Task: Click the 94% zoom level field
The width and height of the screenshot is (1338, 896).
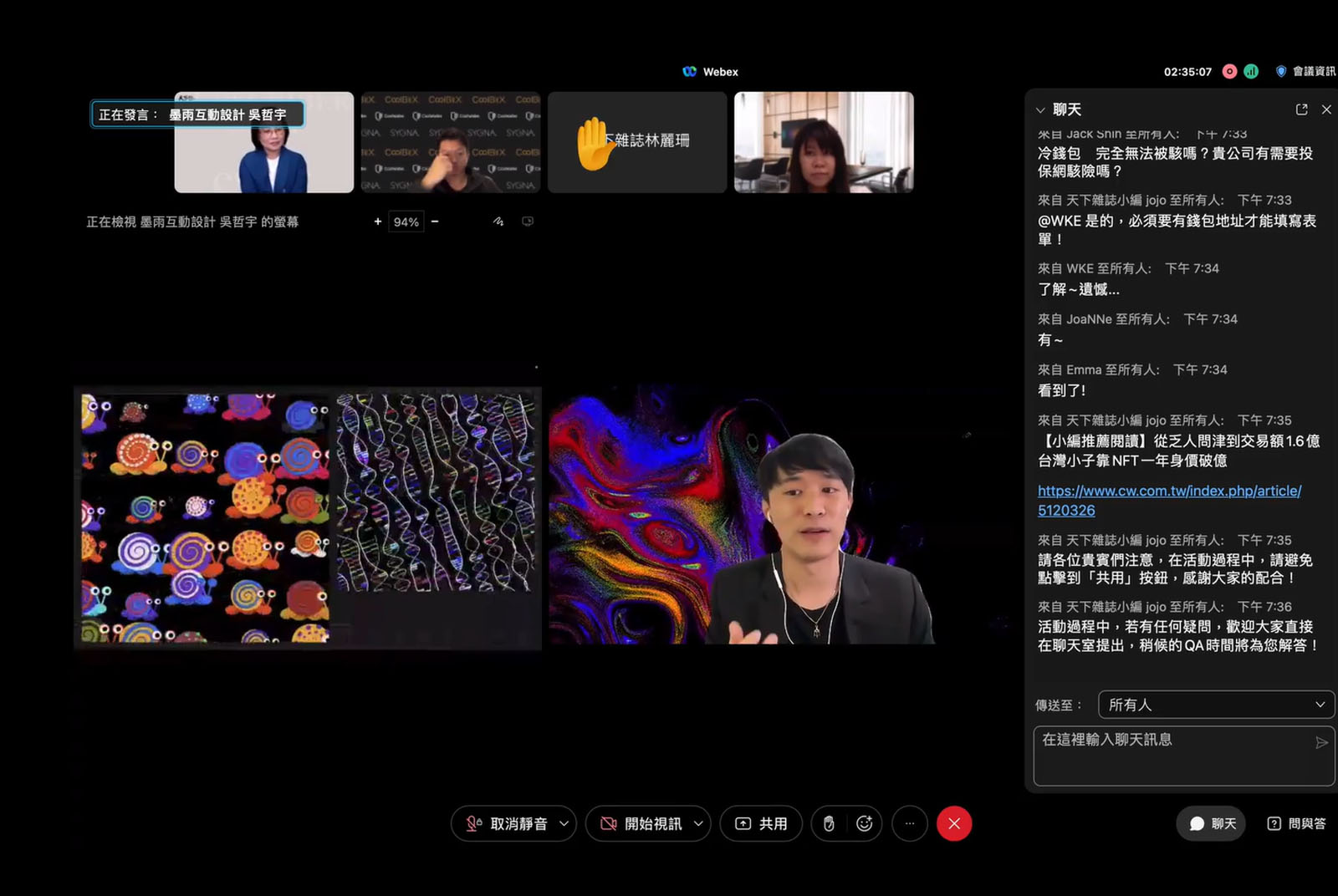Action: [406, 221]
